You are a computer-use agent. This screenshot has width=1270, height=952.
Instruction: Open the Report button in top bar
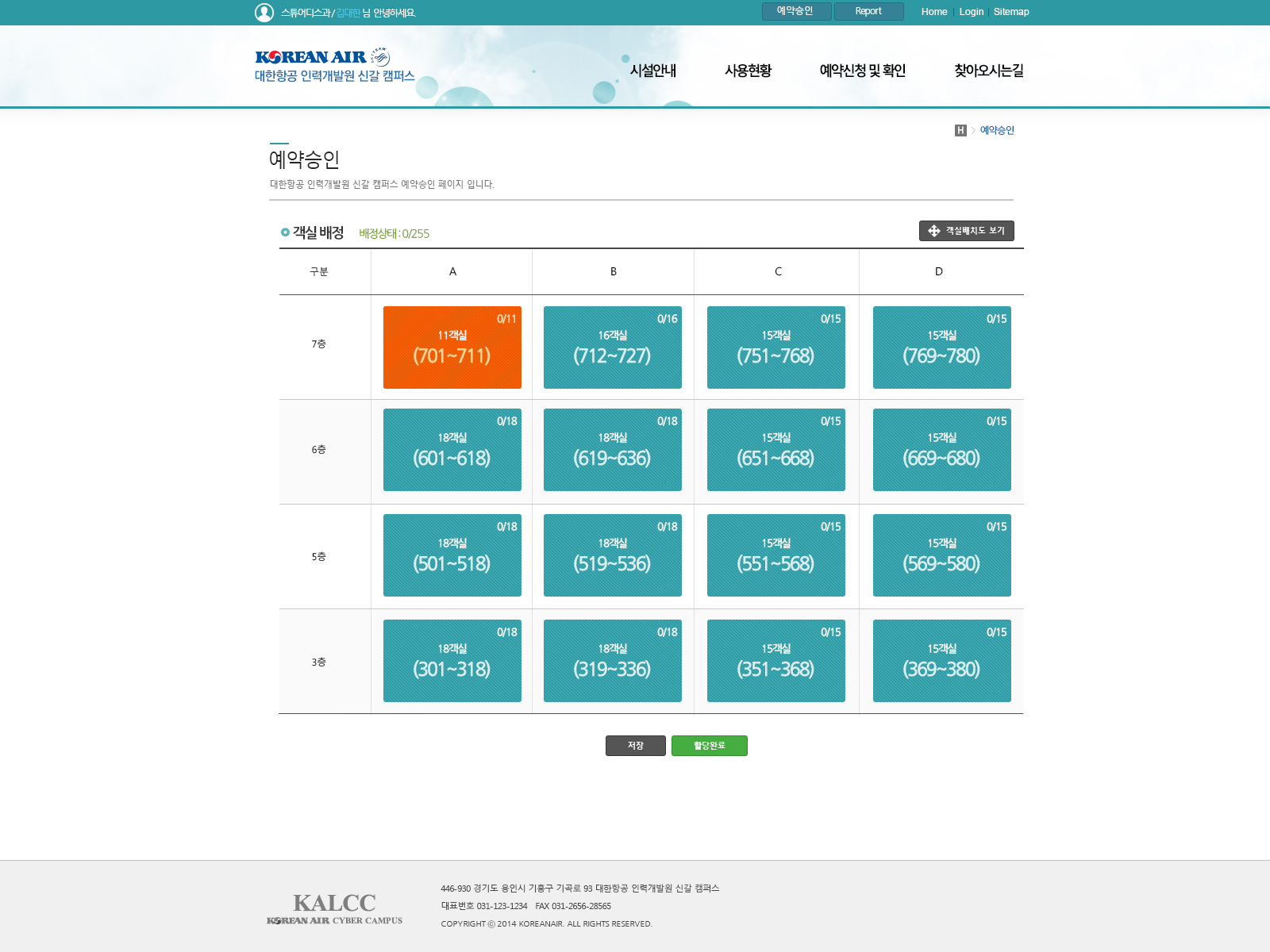(x=868, y=11)
